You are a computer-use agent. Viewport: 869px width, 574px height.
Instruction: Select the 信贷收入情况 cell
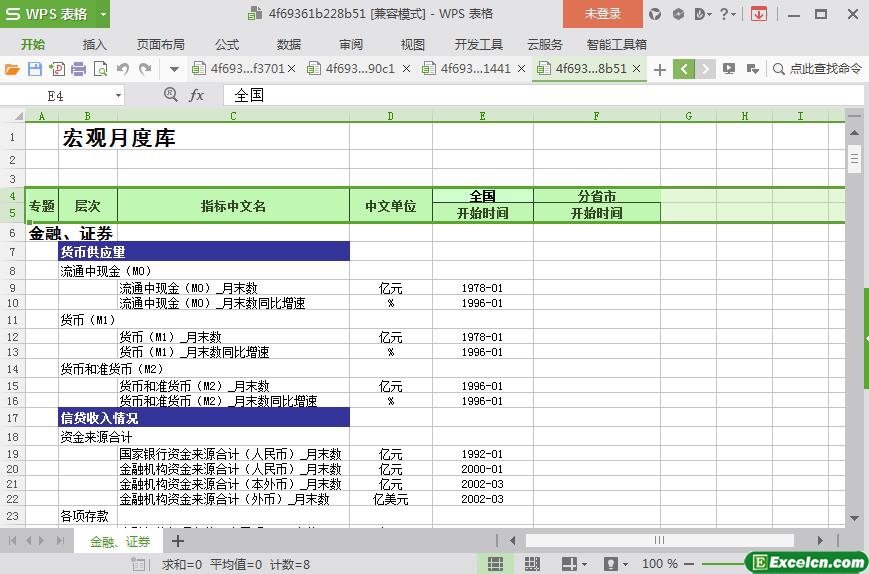(204, 418)
